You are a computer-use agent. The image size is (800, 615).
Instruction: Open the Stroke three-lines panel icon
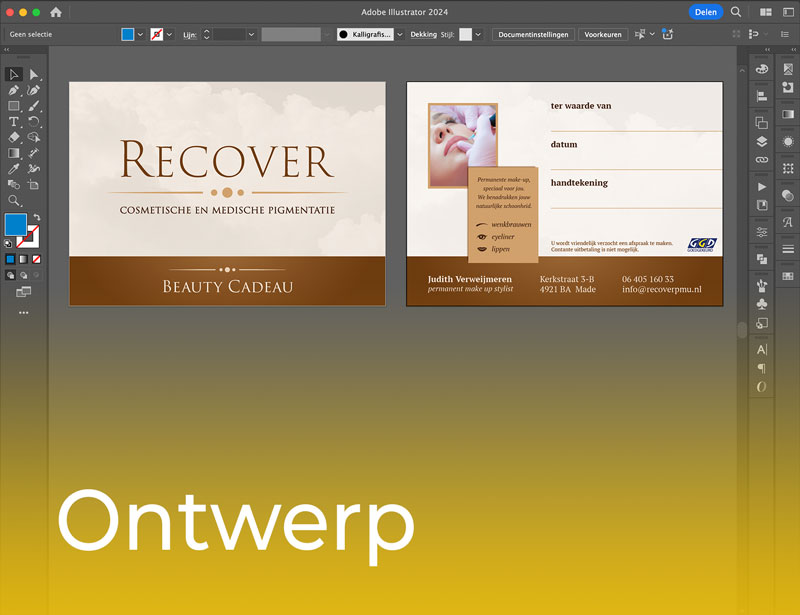pyautogui.click(x=788, y=249)
